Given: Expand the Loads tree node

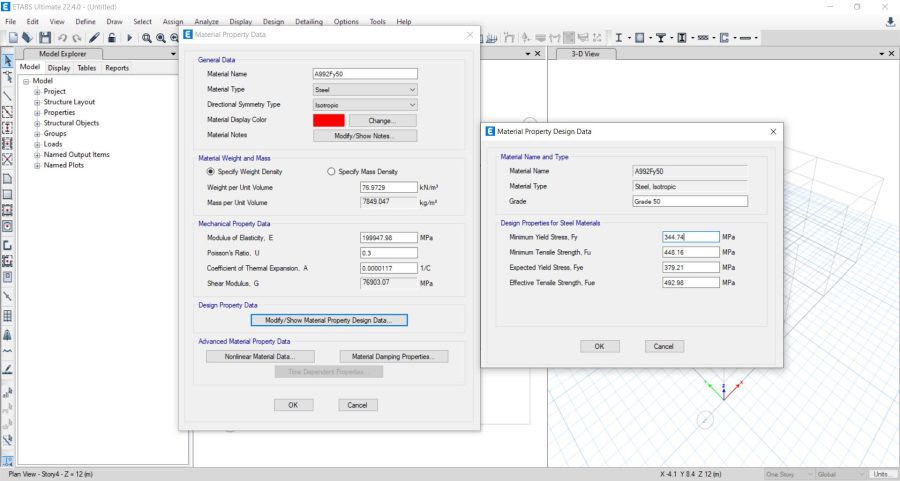Looking at the screenshot, I should point(37,145).
